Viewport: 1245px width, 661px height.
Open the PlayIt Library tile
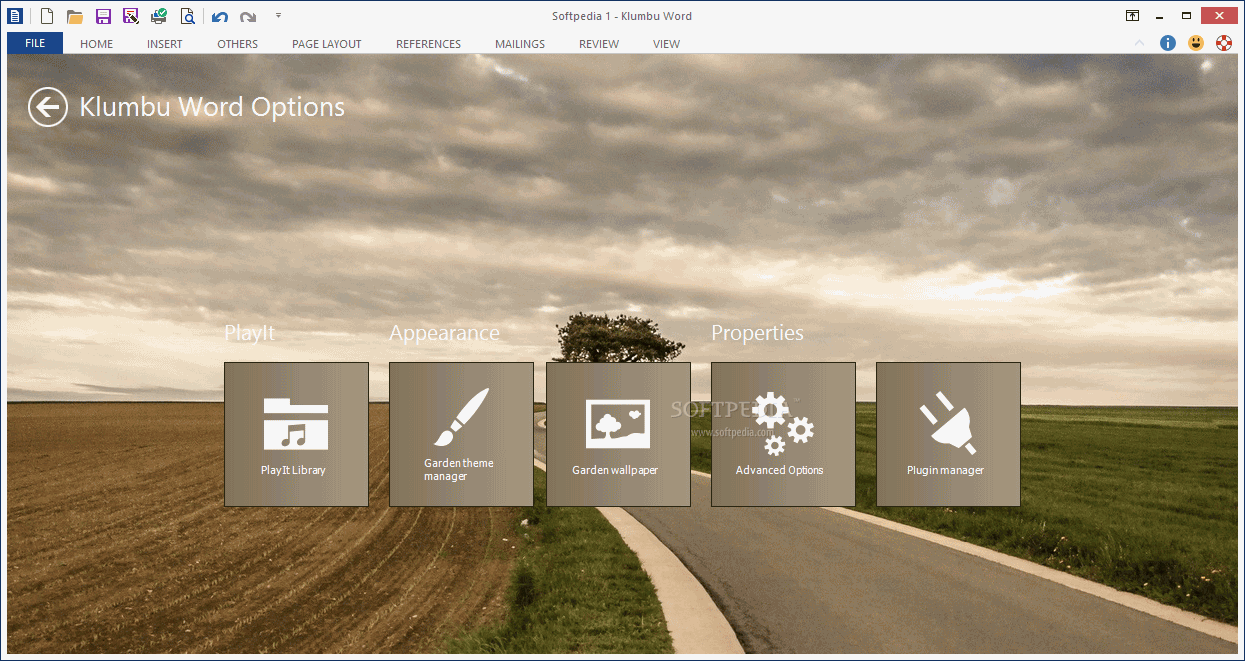[296, 434]
